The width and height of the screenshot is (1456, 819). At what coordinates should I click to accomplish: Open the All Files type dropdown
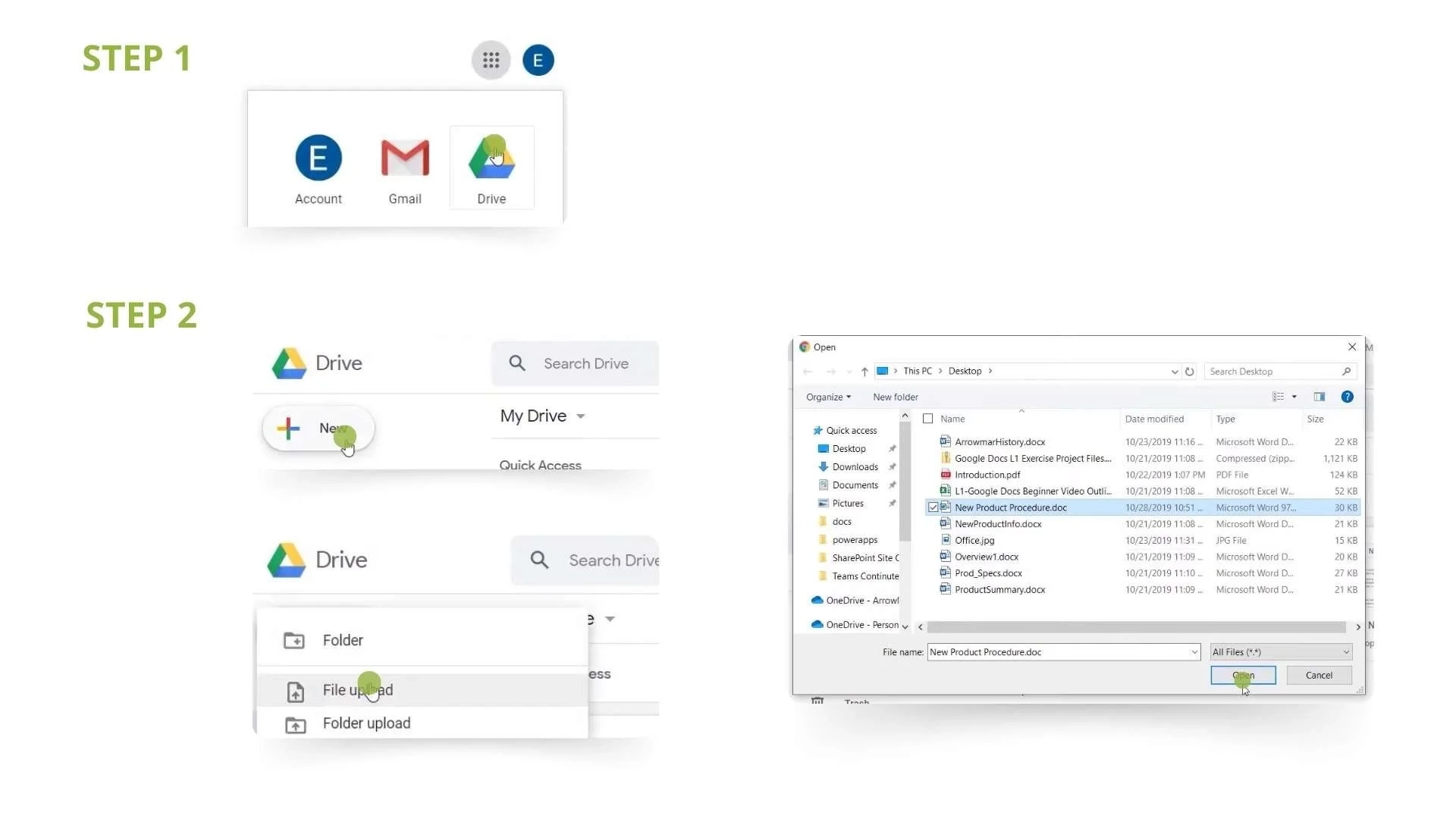coord(1281,652)
